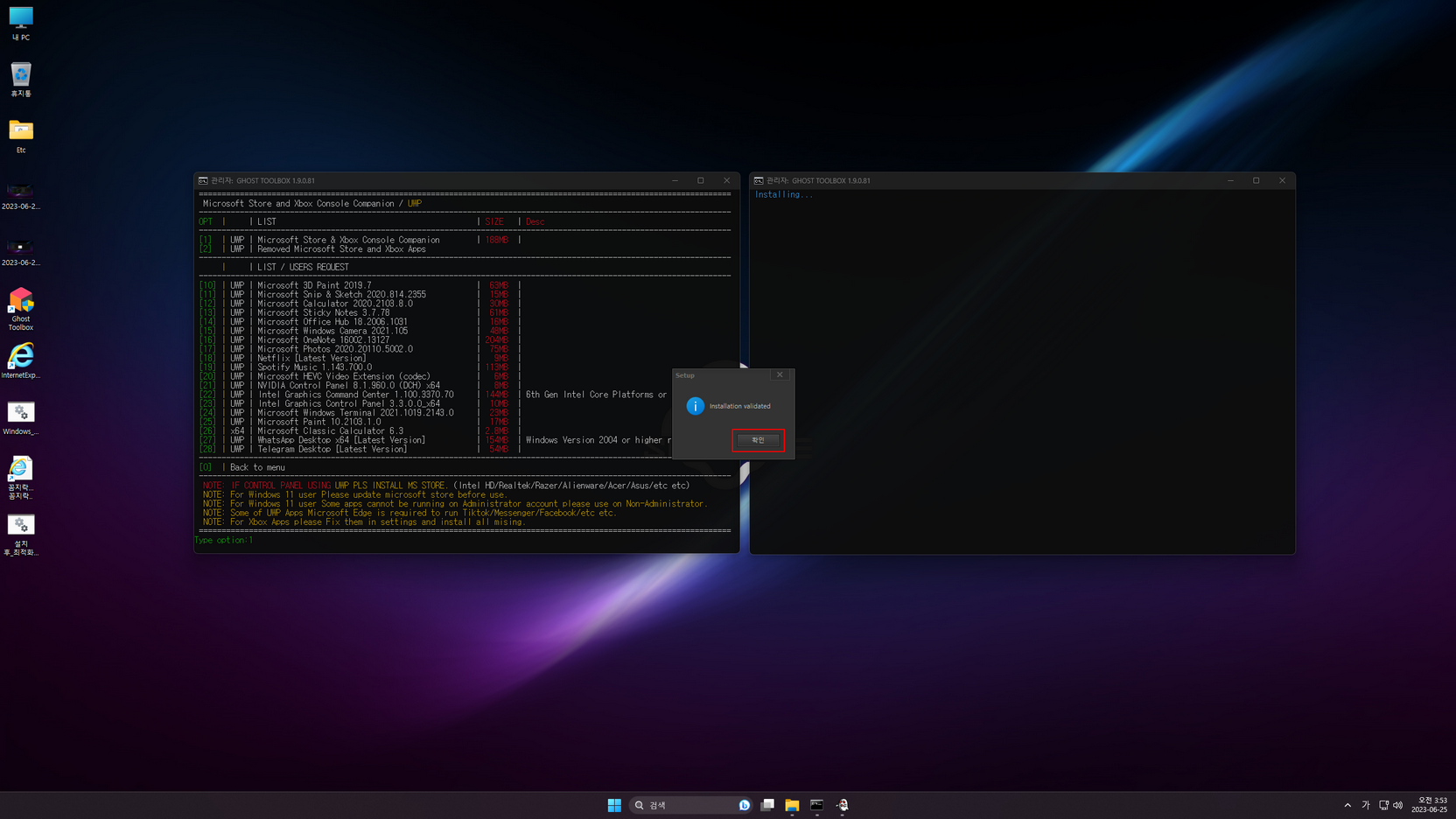Select the 꿀지락 desktop shortcut
The image size is (1456, 819).
click(x=21, y=478)
